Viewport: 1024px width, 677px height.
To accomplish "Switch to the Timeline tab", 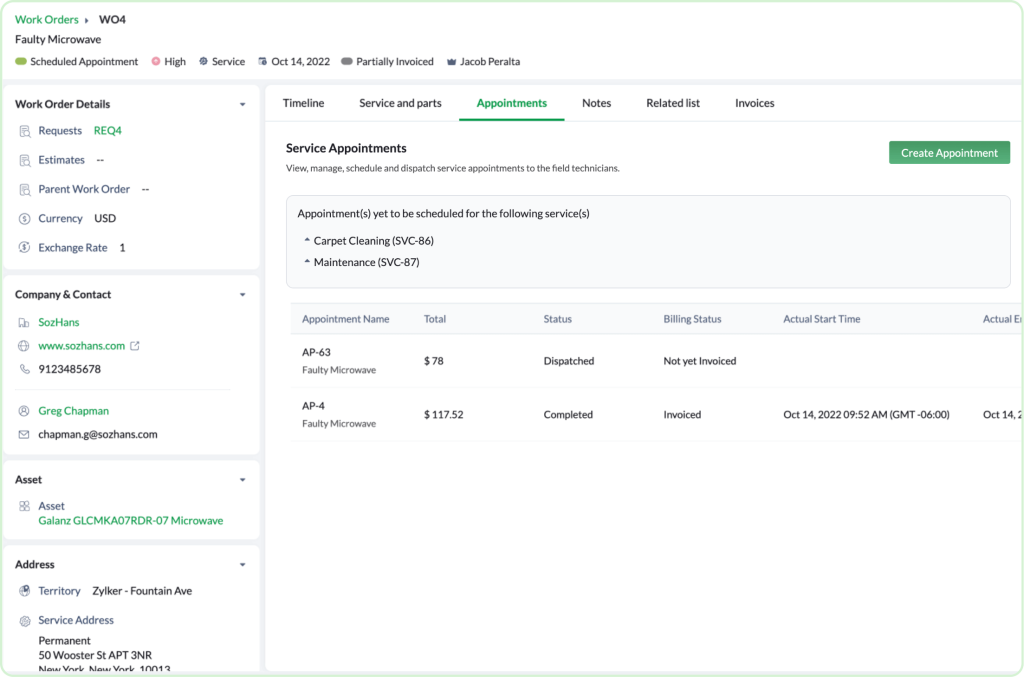I will [303, 102].
